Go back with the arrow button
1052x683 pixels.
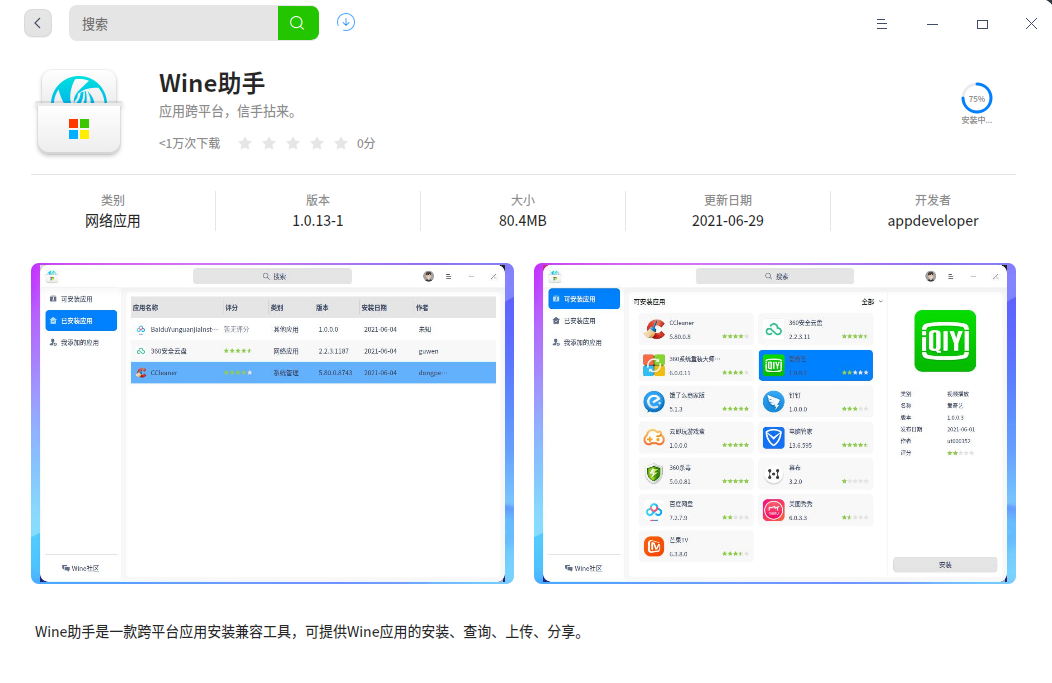tap(38, 23)
